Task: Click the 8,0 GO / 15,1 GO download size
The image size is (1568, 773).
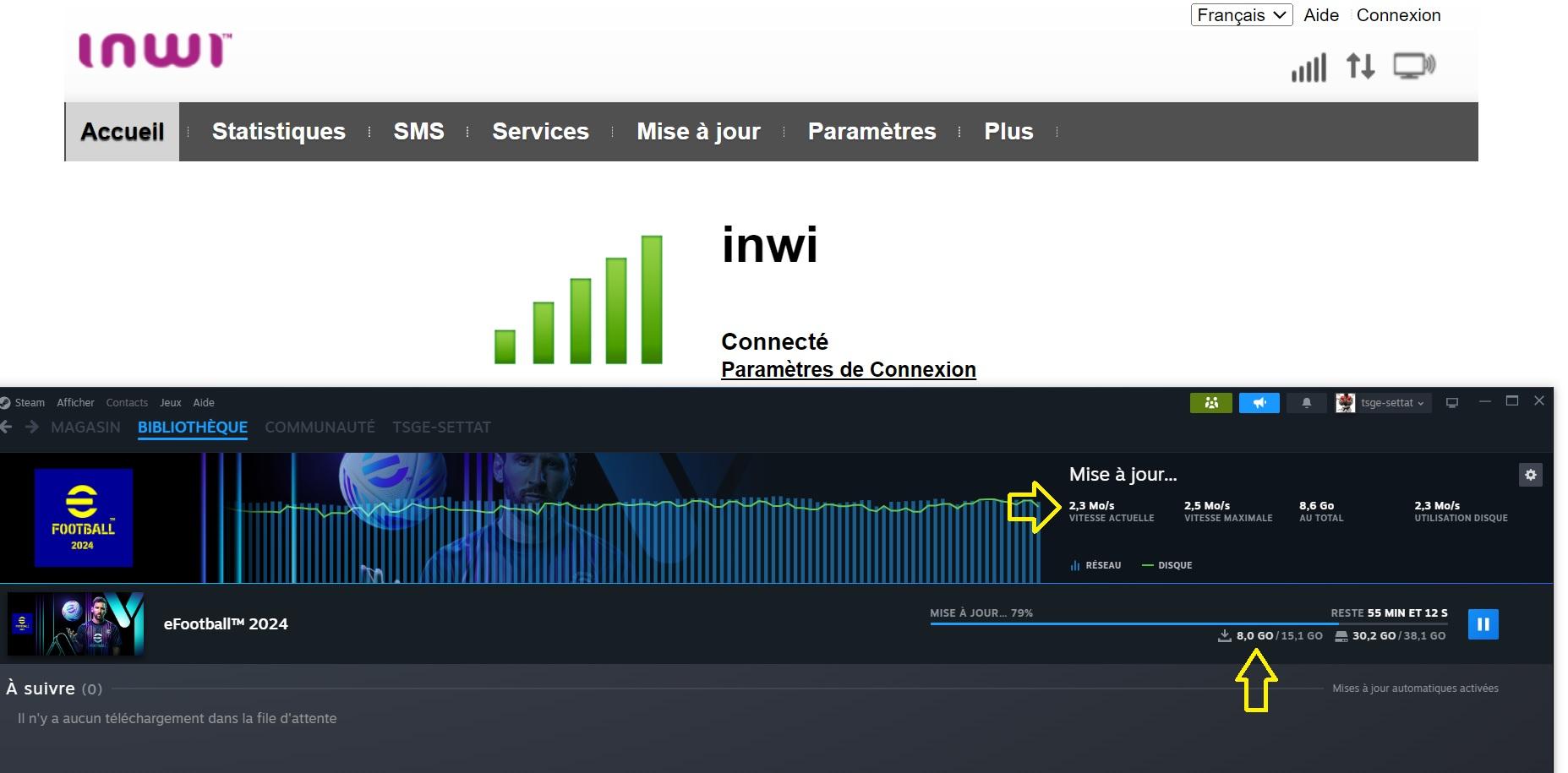Action: click(x=1279, y=636)
